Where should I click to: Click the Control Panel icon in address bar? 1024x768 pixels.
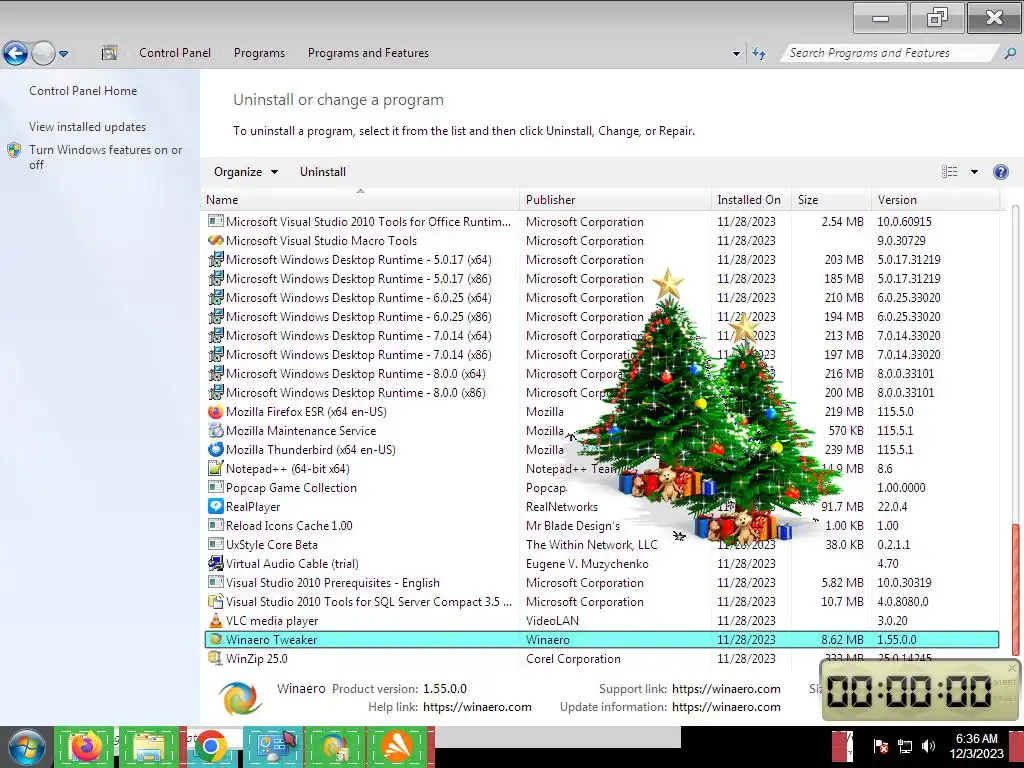(109, 53)
